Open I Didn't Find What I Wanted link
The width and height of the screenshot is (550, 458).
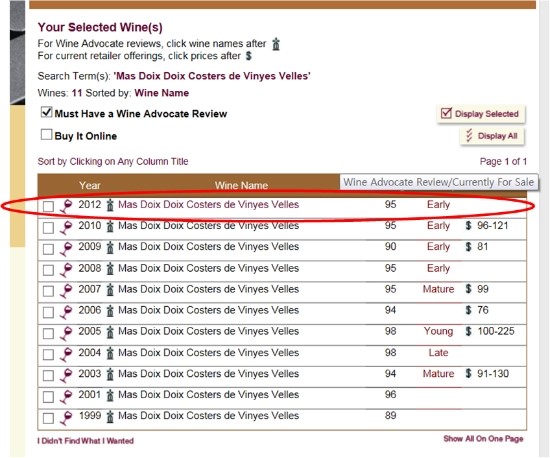pos(86,441)
